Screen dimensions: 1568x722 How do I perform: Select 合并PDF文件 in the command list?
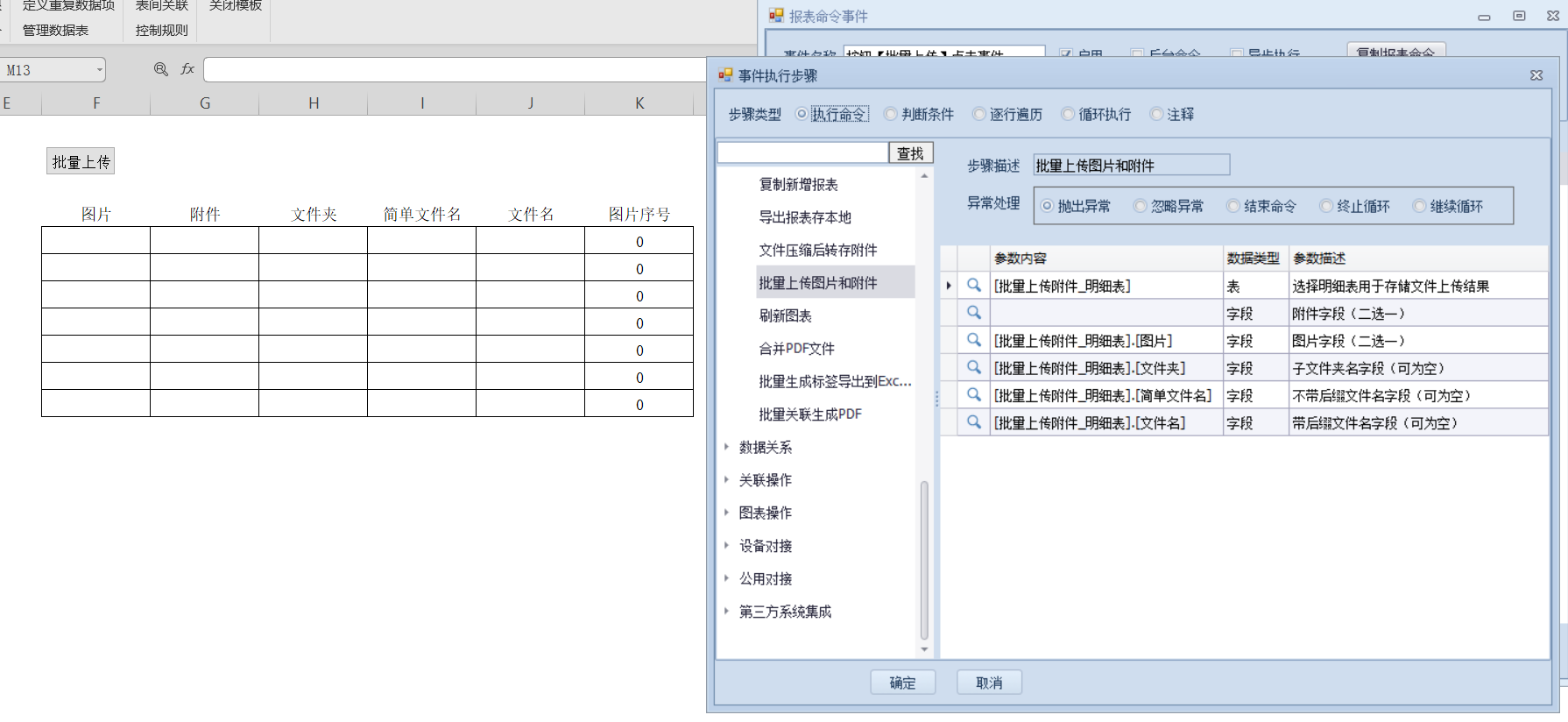point(796,349)
